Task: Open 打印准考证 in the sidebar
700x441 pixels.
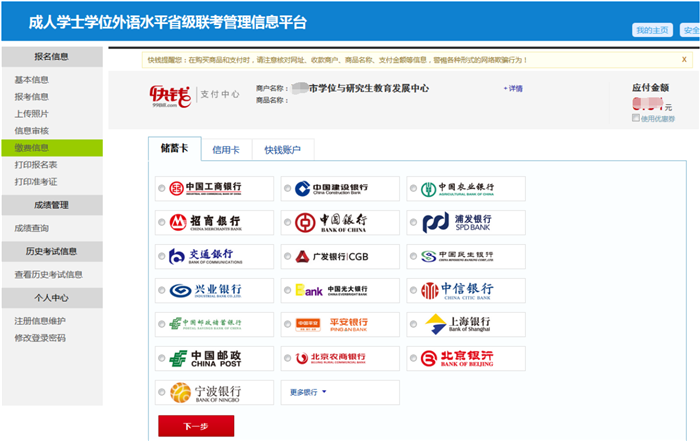Action: 36,181
